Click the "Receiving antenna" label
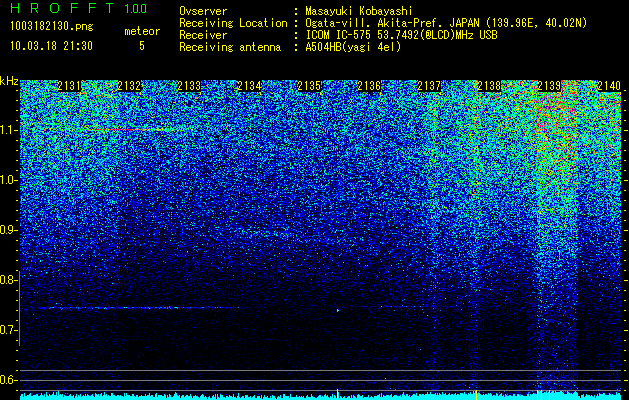The image size is (629, 400). pyautogui.click(x=230, y=47)
